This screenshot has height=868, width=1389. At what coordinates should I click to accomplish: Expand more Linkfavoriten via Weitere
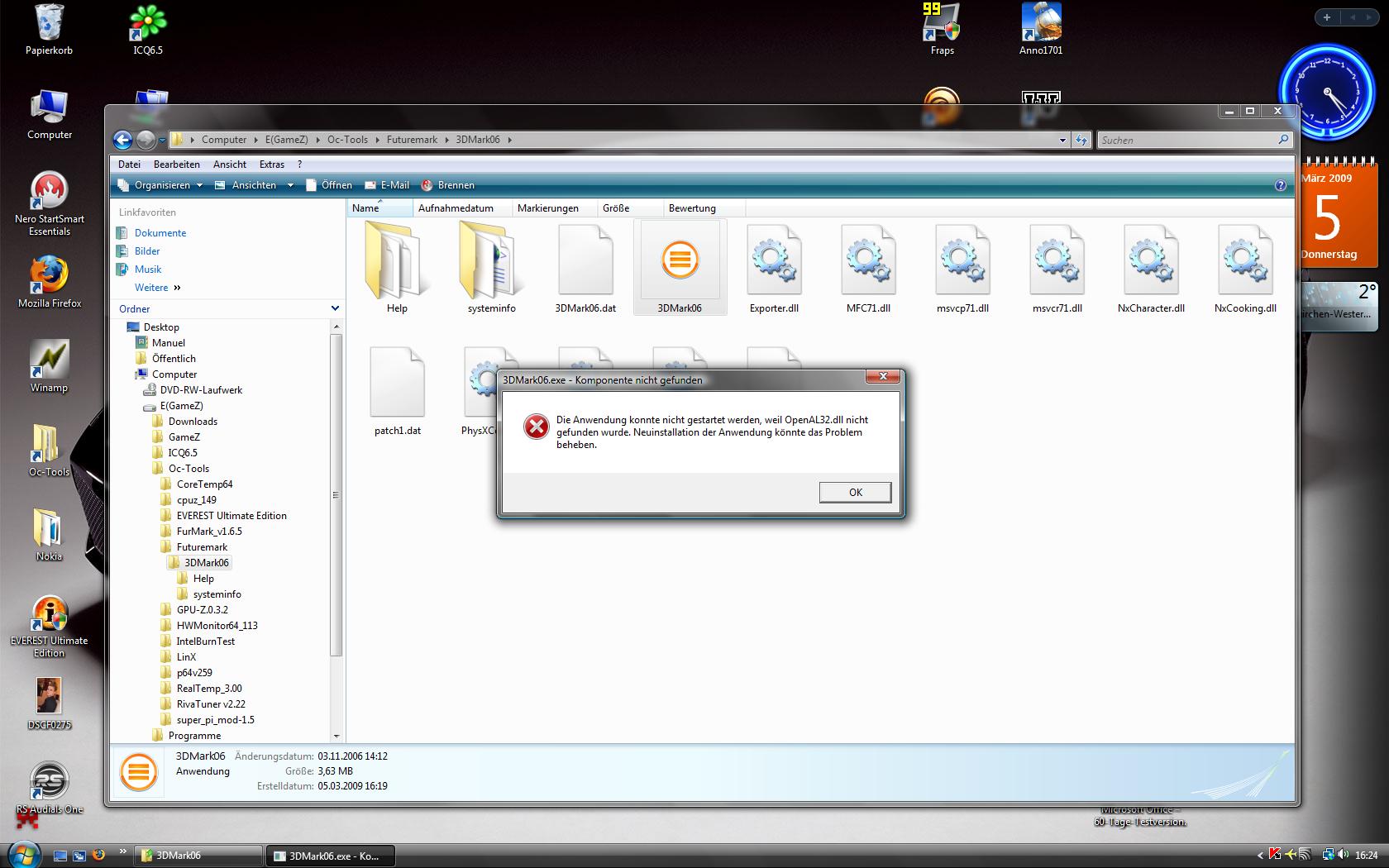pyautogui.click(x=157, y=287)
